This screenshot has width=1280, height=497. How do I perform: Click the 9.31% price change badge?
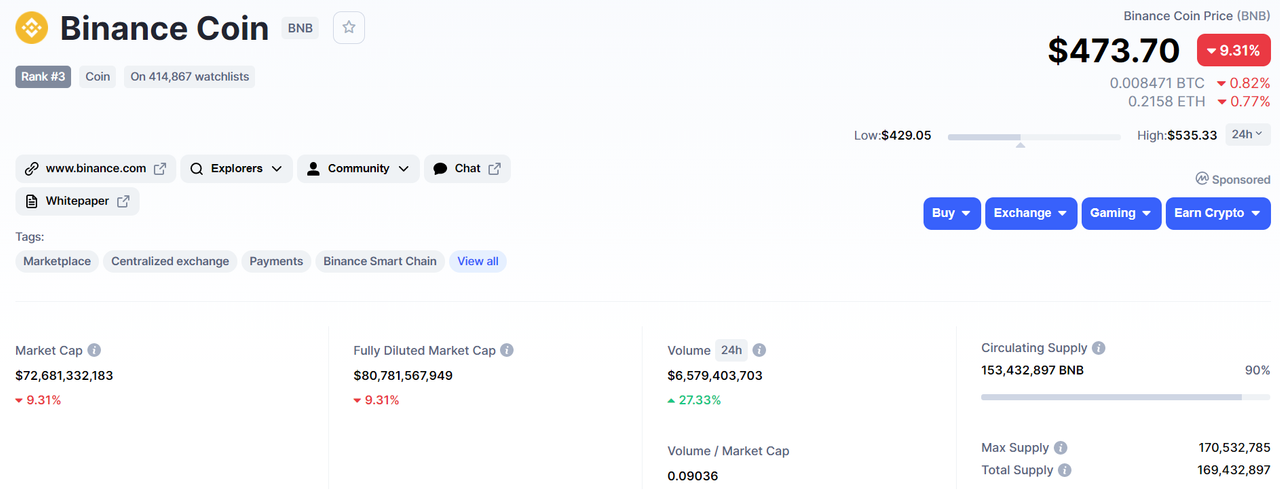(x=1233, y=50)
